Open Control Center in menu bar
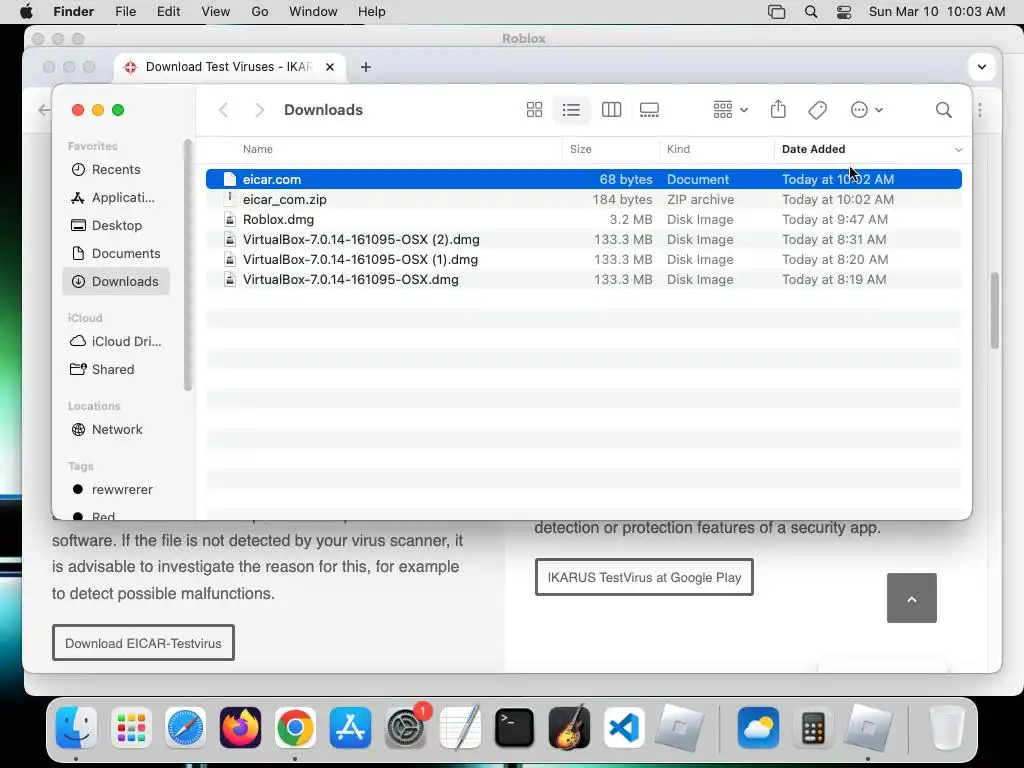The height and width of the screenshot is (768, 1024). 844,12
